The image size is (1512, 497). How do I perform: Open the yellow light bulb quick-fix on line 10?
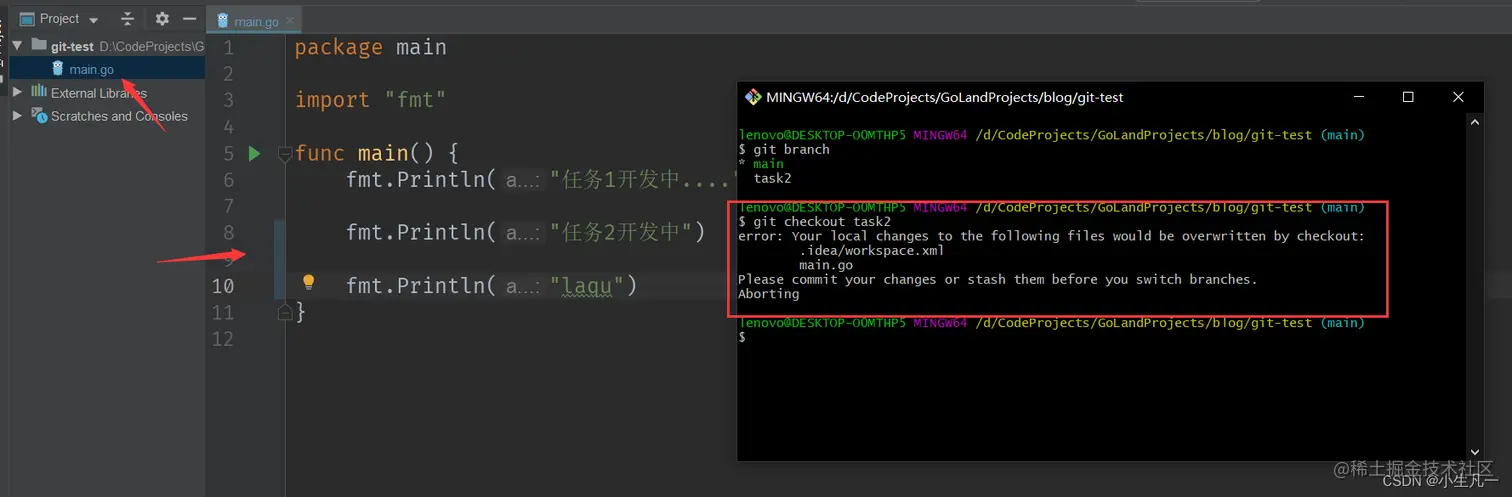[309, 282]
